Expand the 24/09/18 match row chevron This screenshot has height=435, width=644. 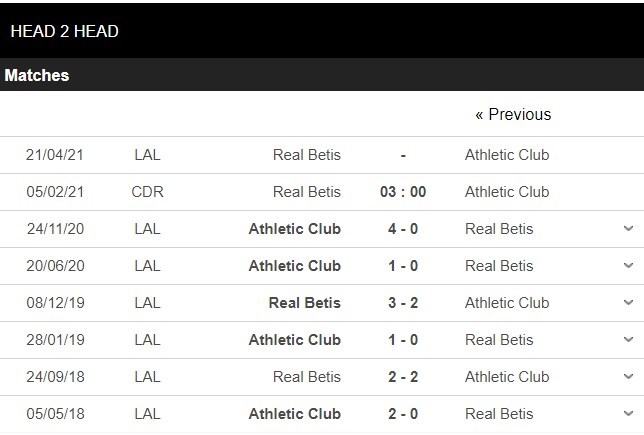coord(628,377)
